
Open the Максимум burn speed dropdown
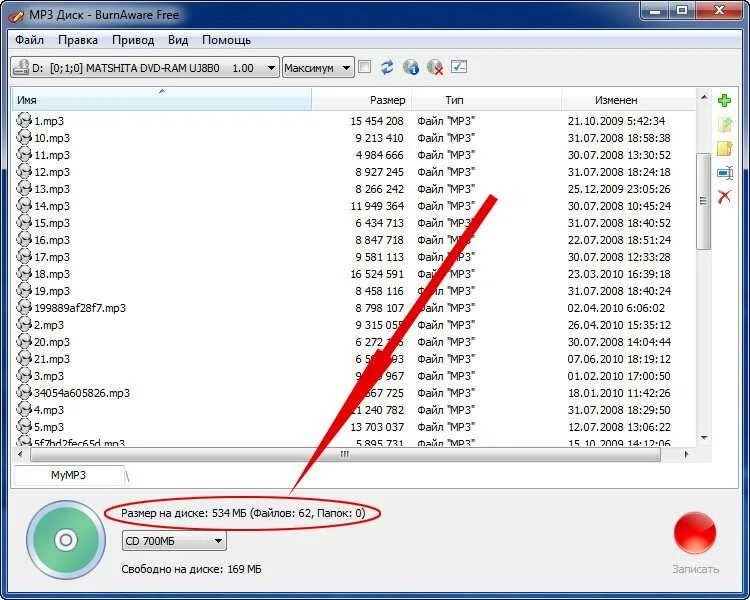[x=318, y=67]
